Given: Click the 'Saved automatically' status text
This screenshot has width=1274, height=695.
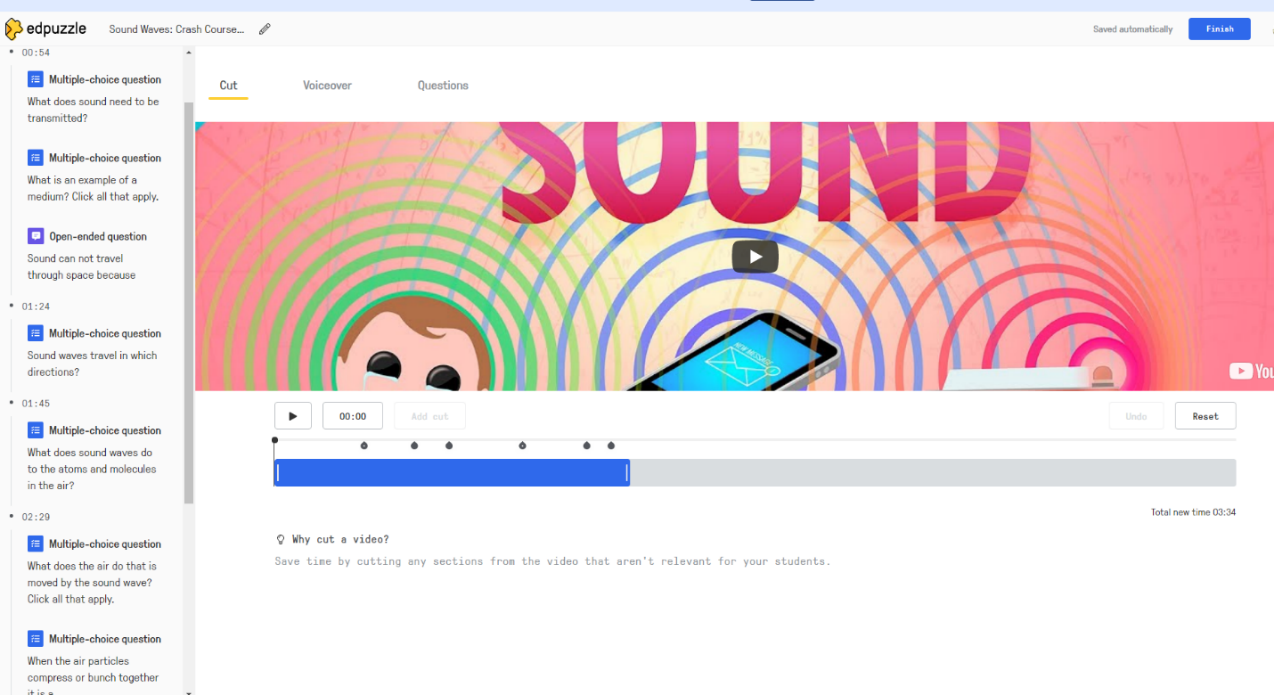Looking at the screenshot, I should click(x=1133, y=29).
